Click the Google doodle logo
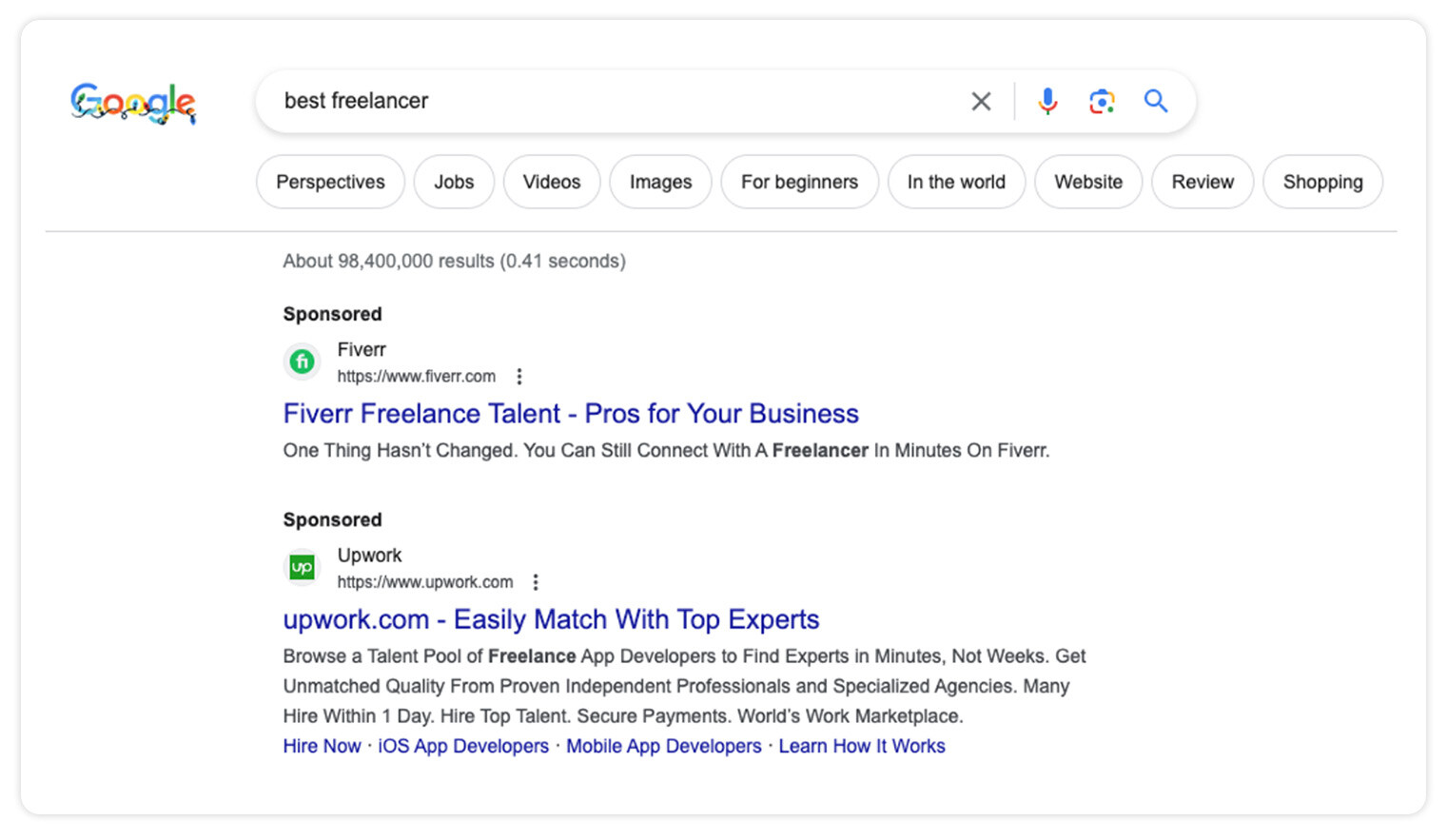The width and height of the screenshot is (1447, 840). pyautogui.click(x=133, y=105)
